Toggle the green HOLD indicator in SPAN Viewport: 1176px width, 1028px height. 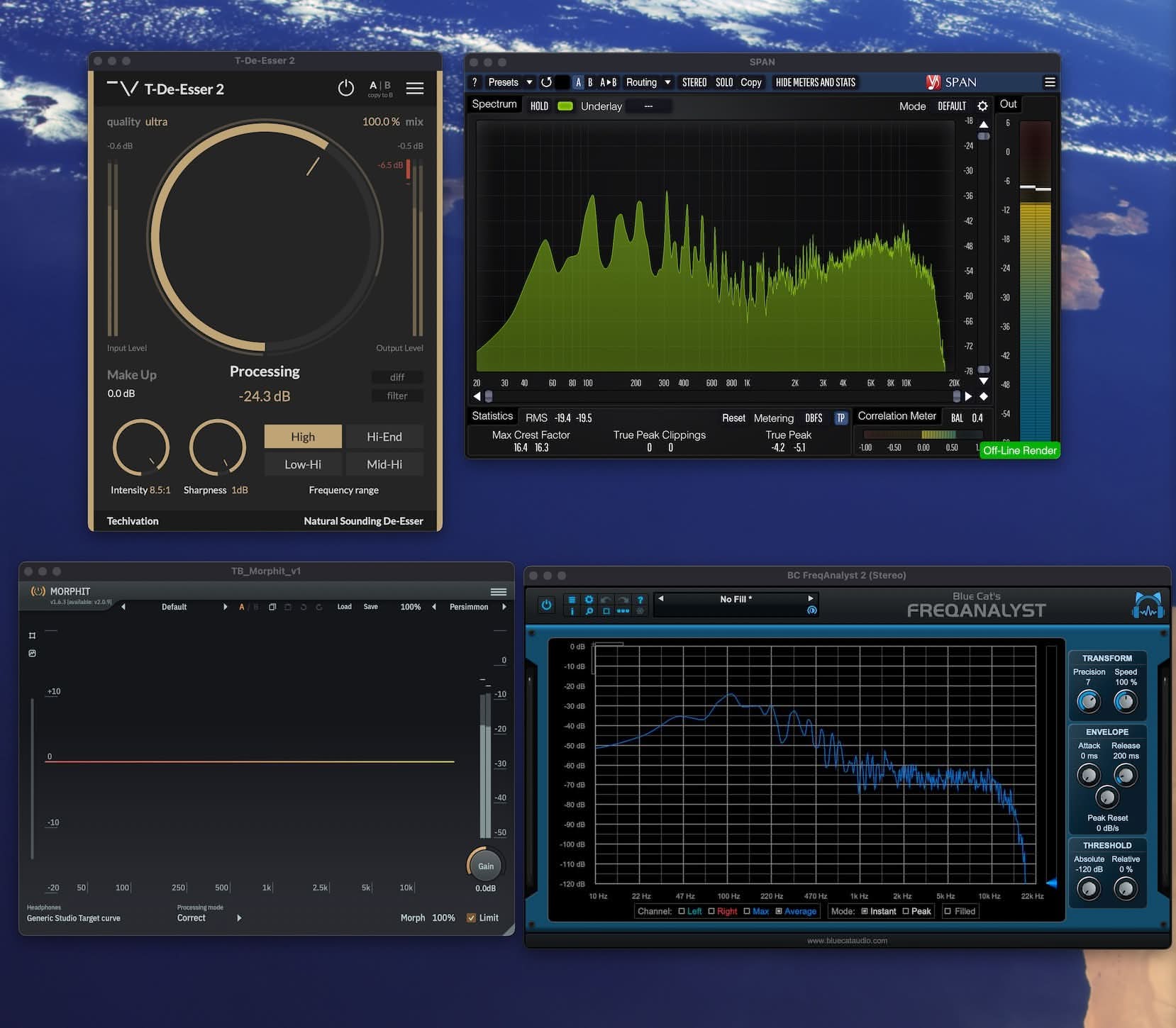coord(565,106)
